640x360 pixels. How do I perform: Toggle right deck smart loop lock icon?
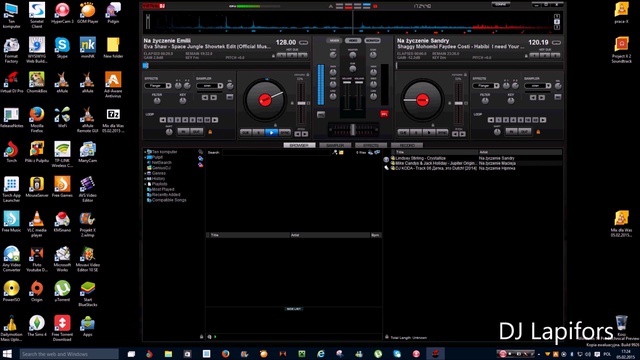tap(538, 132)
